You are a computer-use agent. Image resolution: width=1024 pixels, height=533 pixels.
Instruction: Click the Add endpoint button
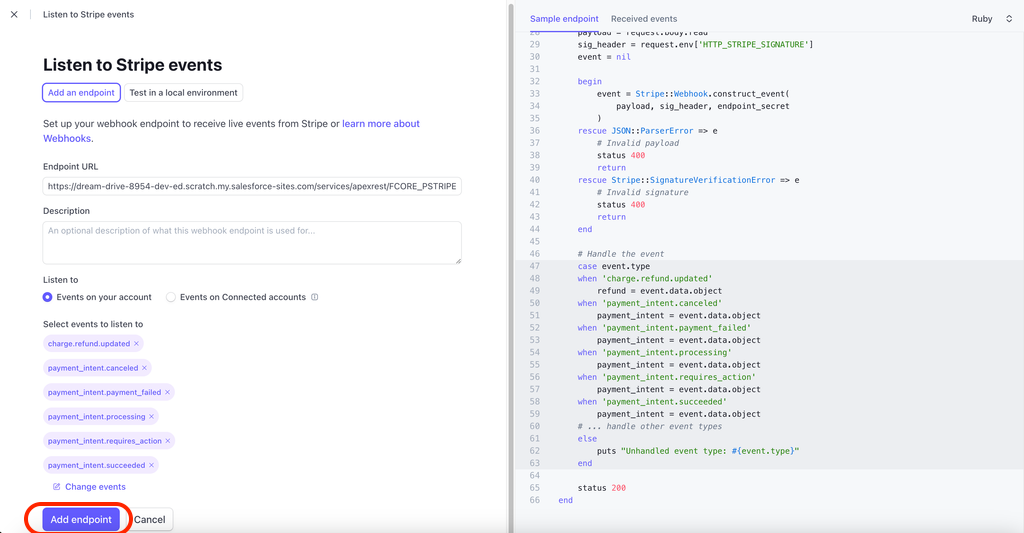point(81,519)
